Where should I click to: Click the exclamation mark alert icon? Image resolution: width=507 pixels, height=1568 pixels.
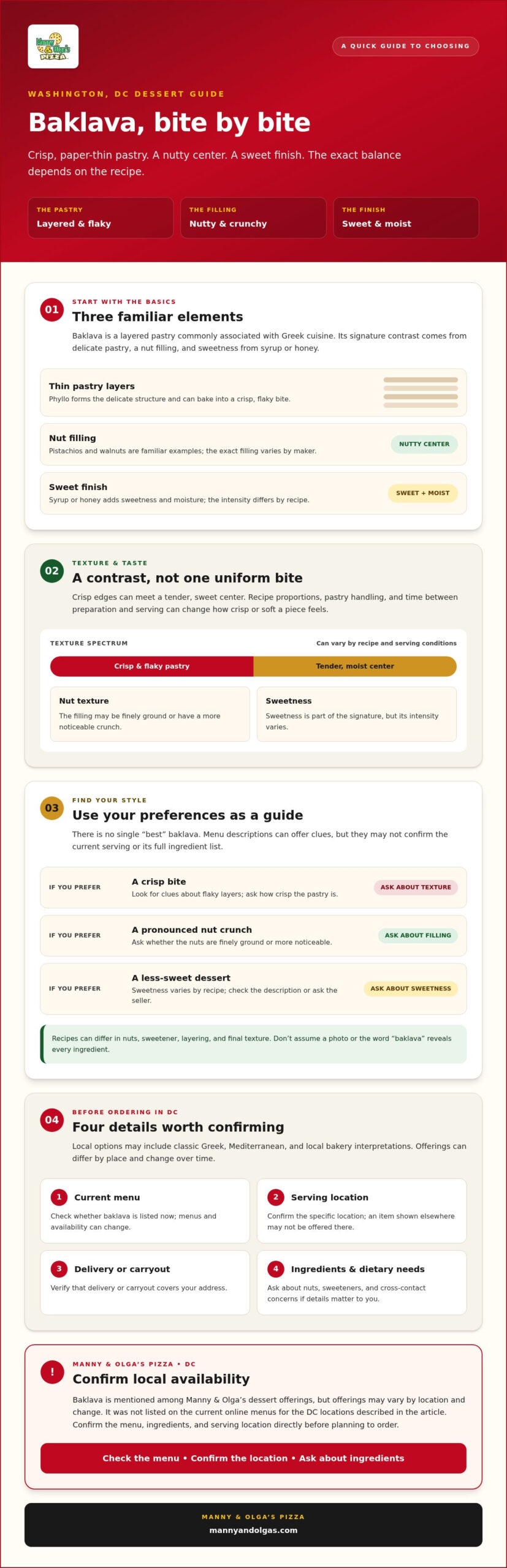pyautogui.click(x=52, y=1371)
